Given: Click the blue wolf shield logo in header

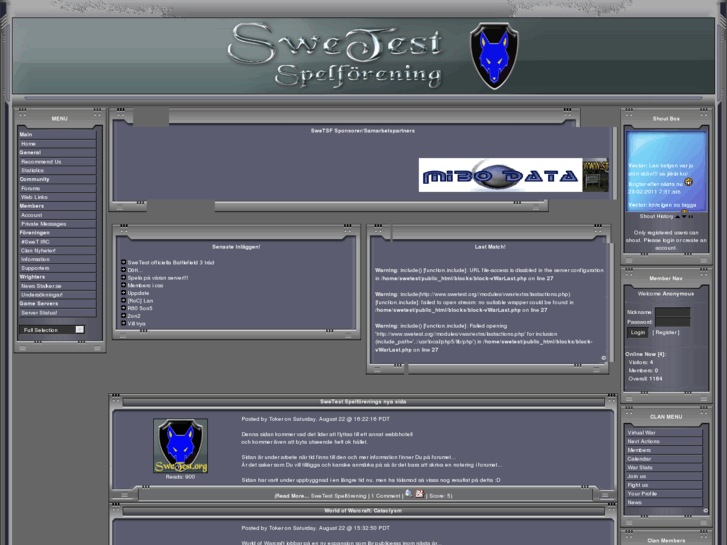Looking at the screenshot, I should (494, 56).
